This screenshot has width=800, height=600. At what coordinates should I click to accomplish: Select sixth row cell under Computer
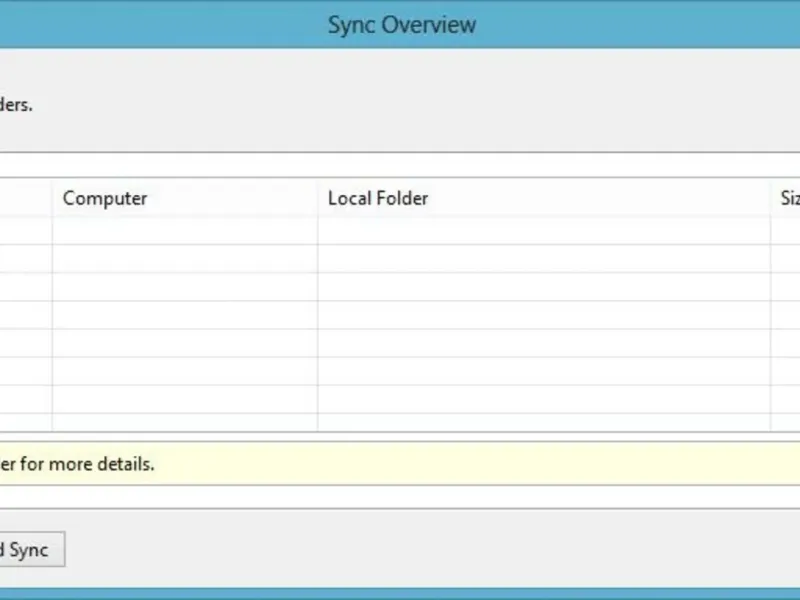tap(185, 371)
